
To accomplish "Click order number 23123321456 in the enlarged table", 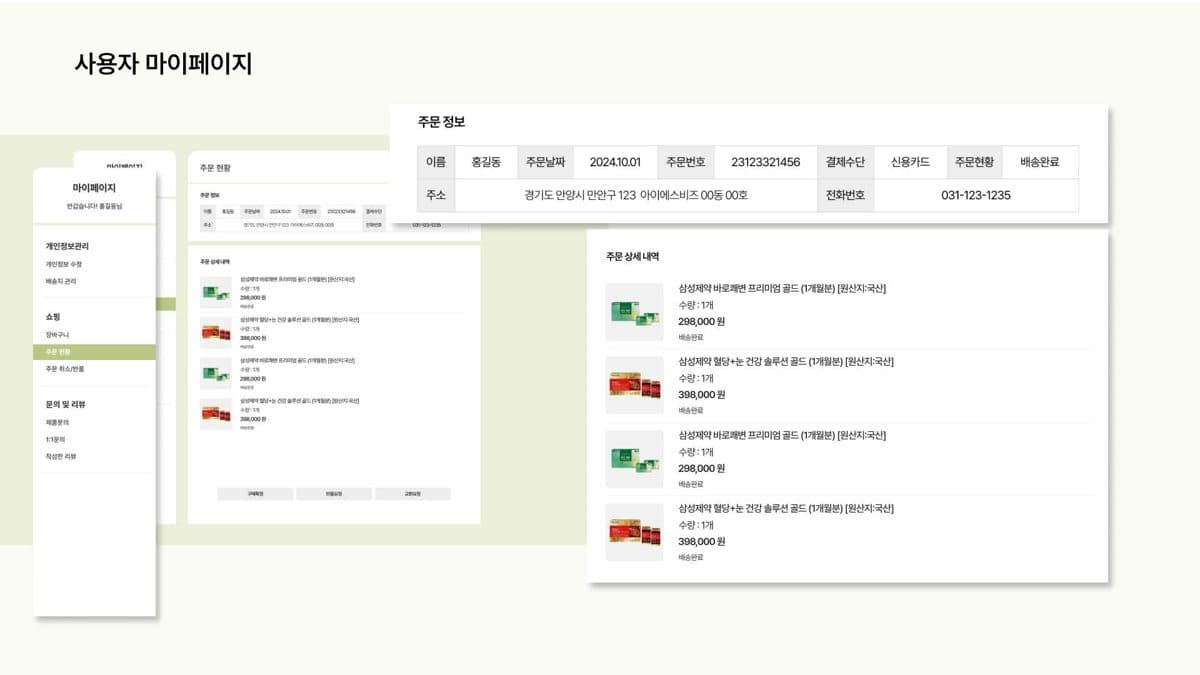I will [766, 162].
